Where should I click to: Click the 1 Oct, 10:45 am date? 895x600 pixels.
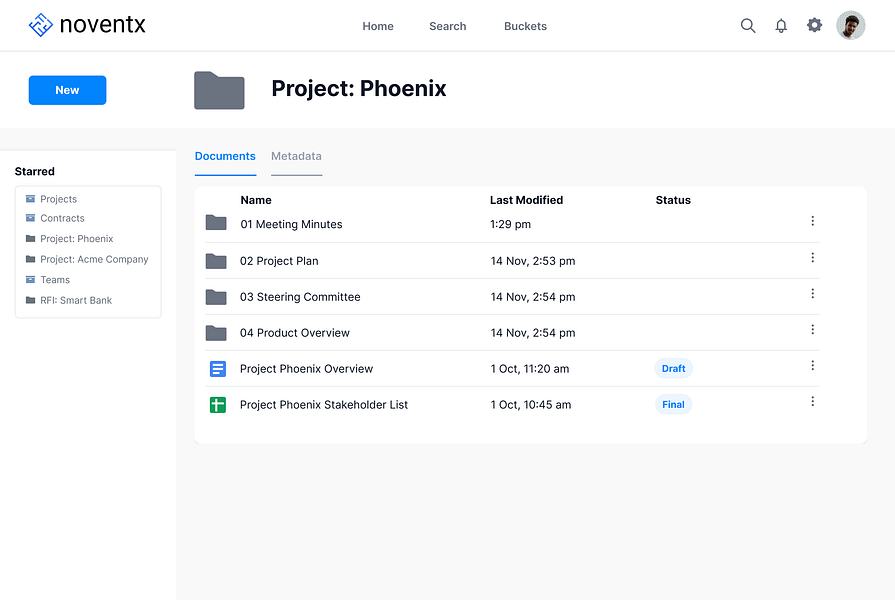[531, 405]
